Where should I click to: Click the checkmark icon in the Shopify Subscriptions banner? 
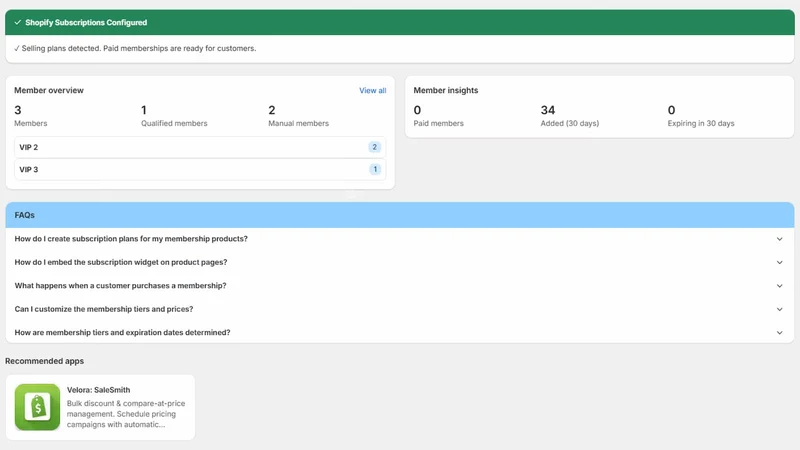pyautogui.click(x=18, y=22)
